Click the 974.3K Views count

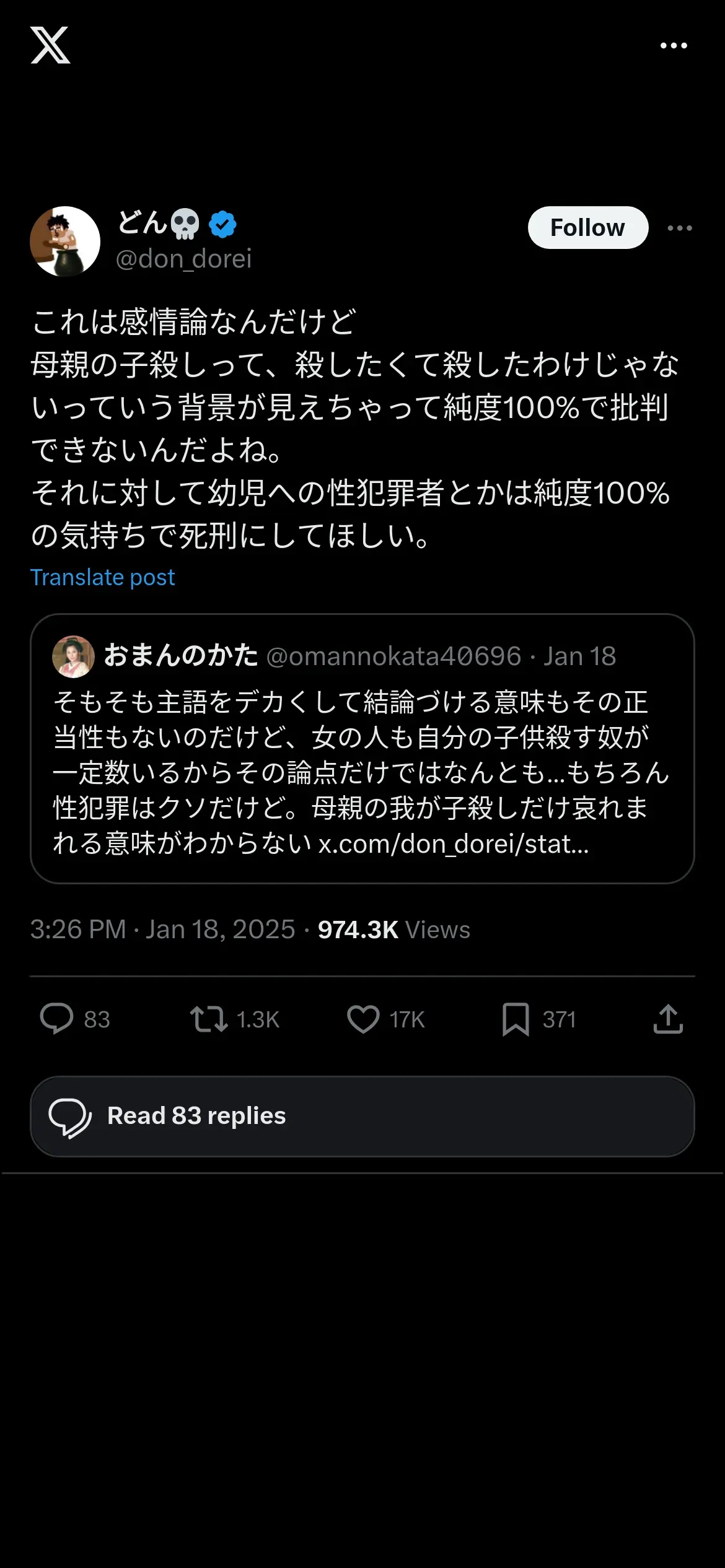tap(393, 930)
